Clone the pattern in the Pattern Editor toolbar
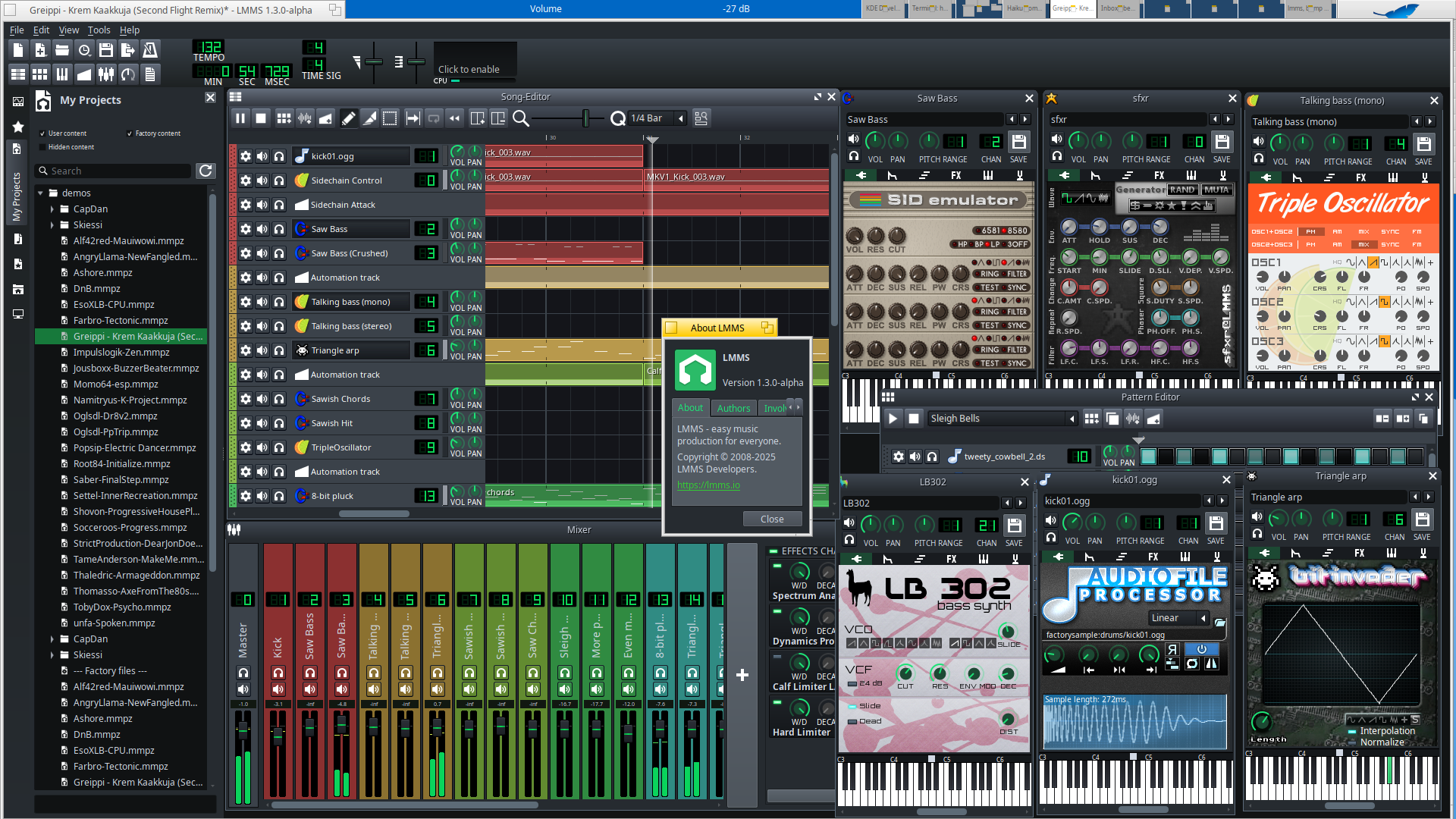 [1112, 419]
